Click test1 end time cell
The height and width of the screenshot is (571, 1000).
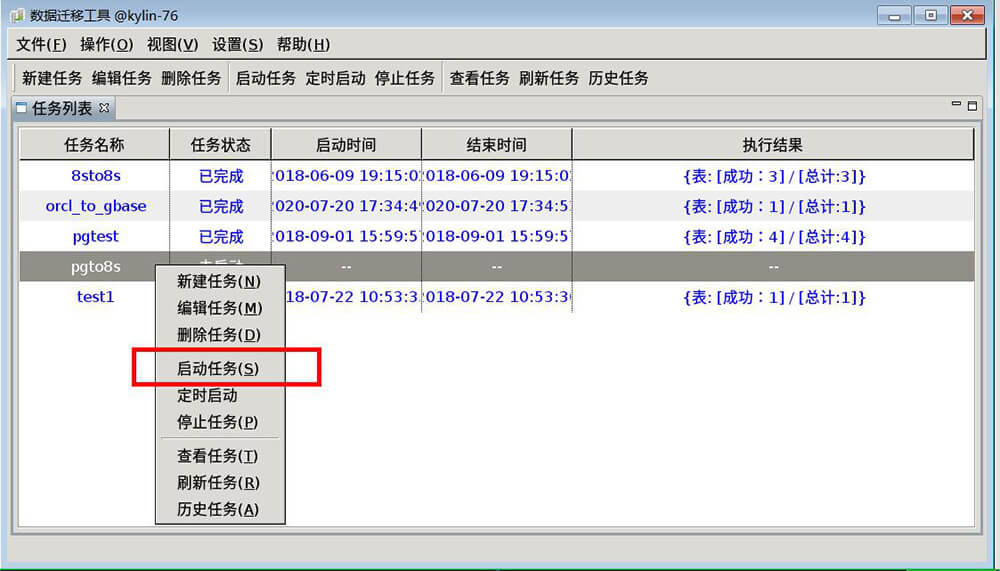point(497,297)
